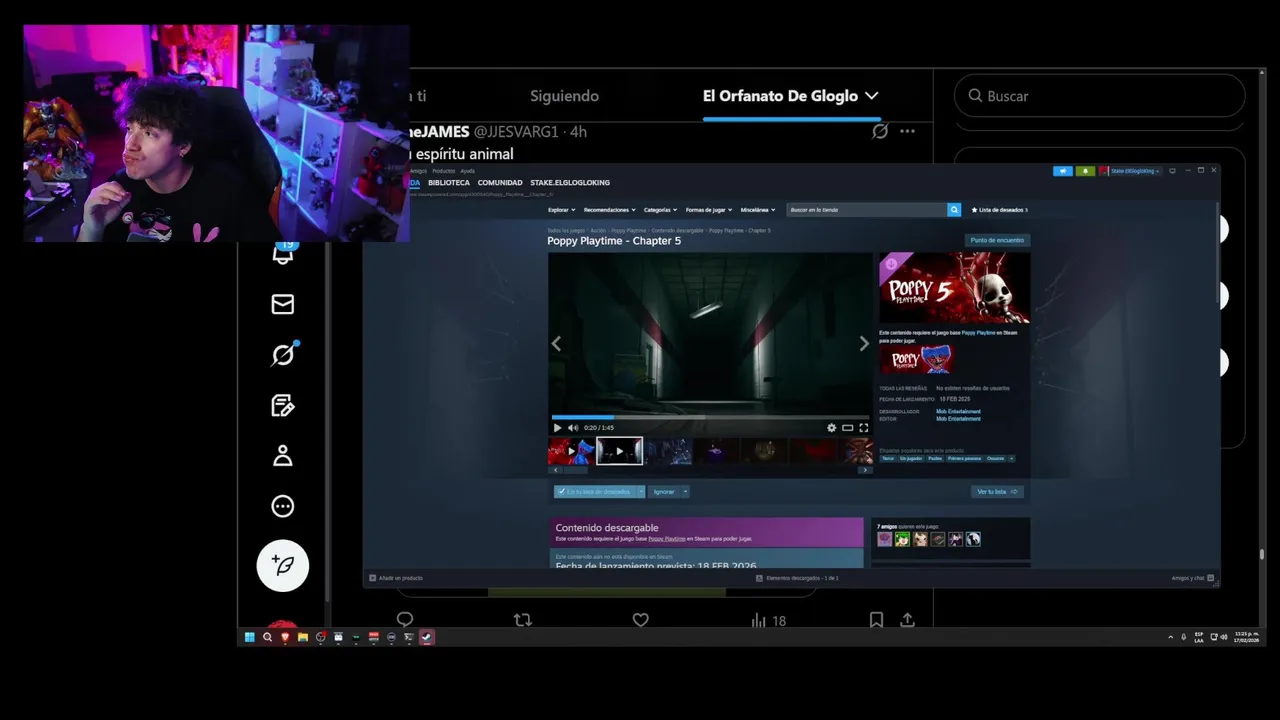
Task: Enter fullscreen in the trailer player
Action: coord(864,428)
